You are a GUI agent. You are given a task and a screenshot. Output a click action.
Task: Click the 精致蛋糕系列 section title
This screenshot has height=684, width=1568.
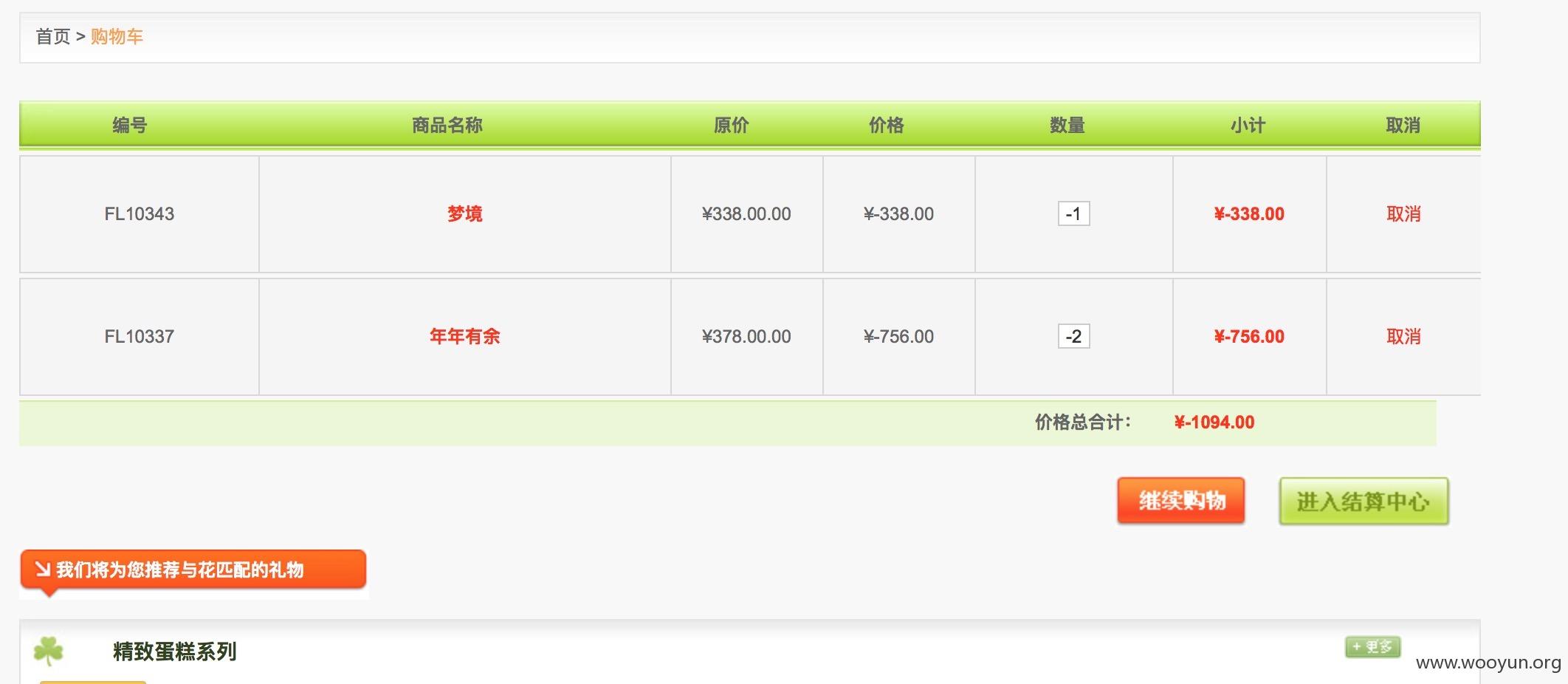coord(175,651)
